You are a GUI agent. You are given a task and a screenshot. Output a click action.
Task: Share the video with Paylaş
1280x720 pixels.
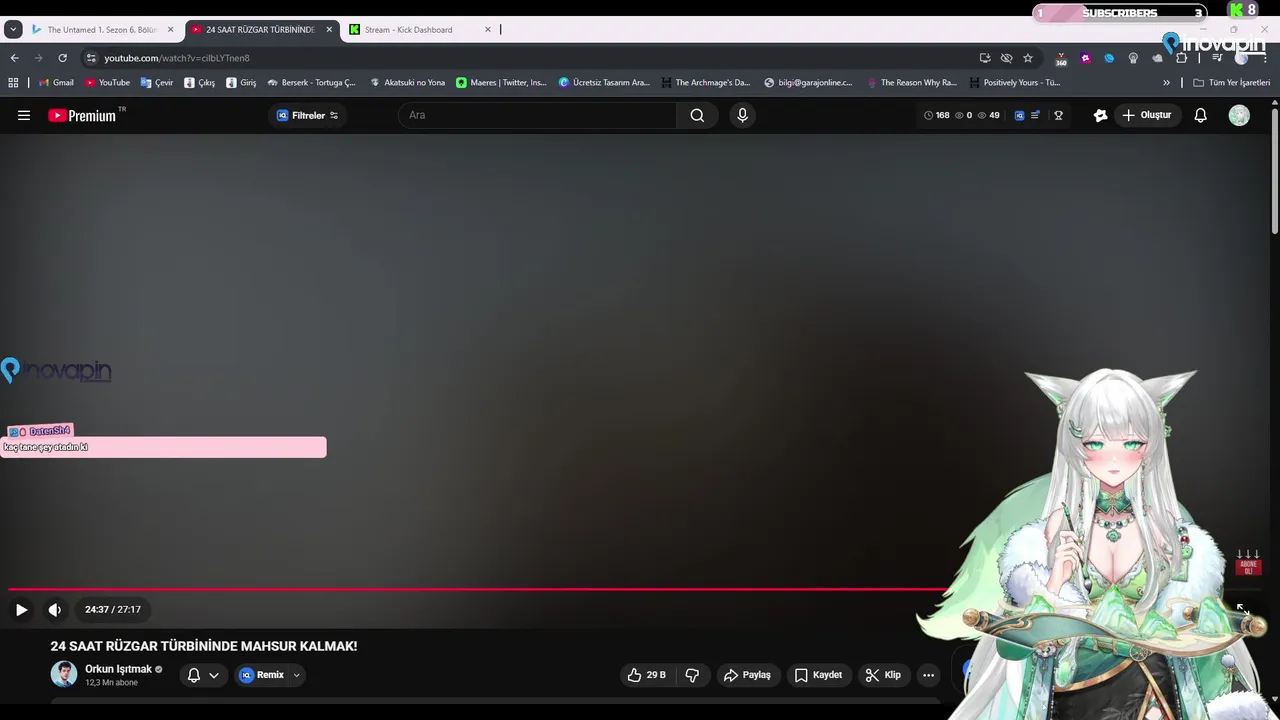747,675
